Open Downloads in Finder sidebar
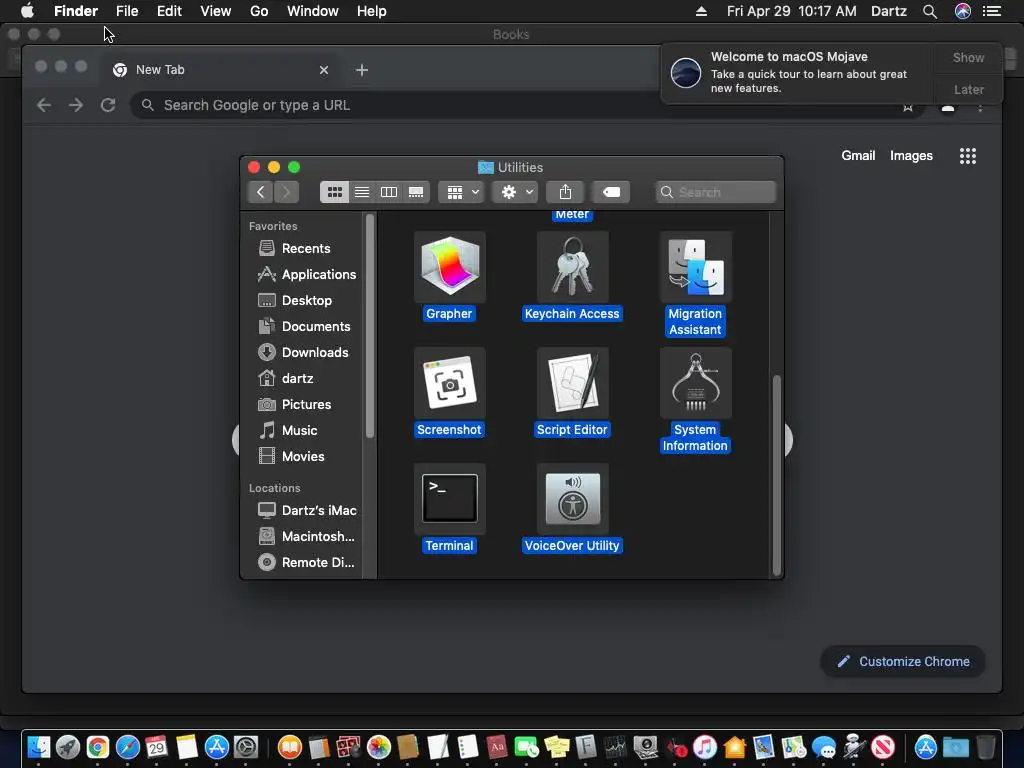This screenshot has width=1024, height=768. pyautogui.click(x=305, y=353)
